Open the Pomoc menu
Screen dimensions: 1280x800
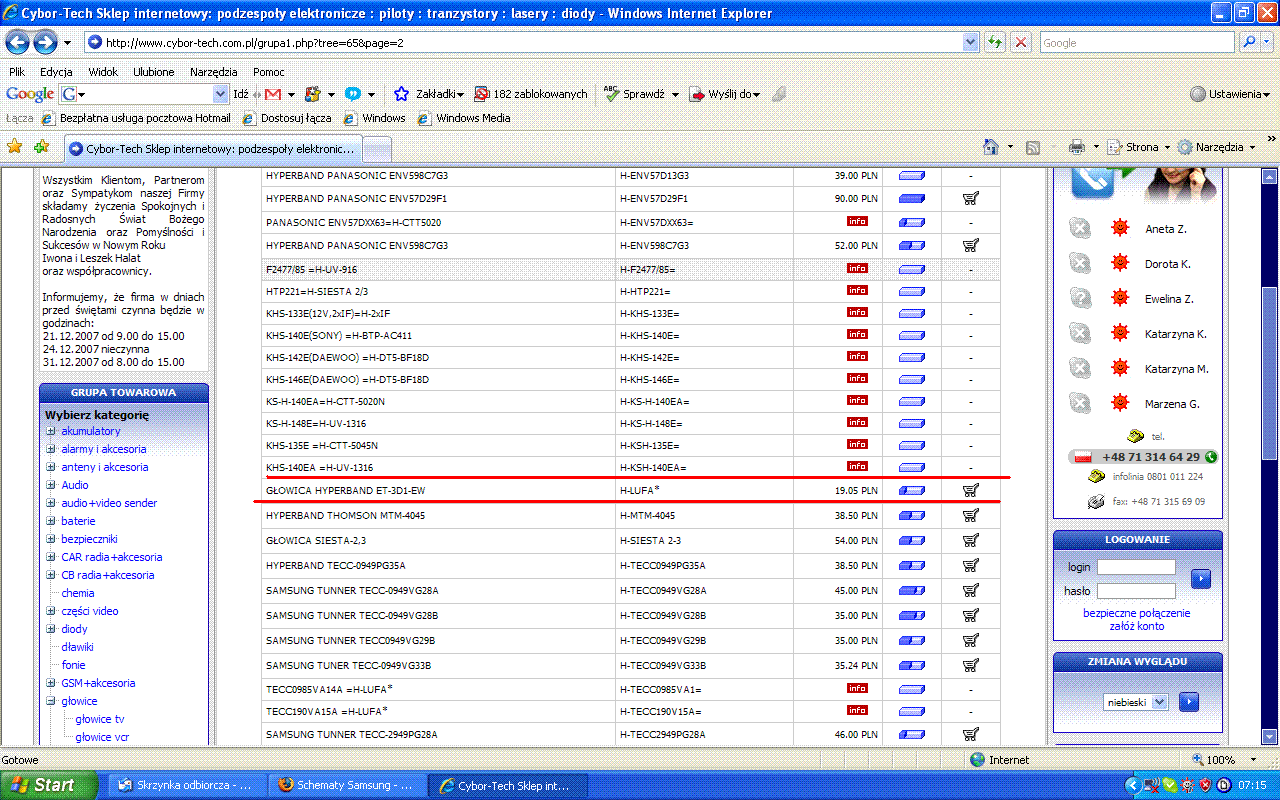(x=269, y=72)
